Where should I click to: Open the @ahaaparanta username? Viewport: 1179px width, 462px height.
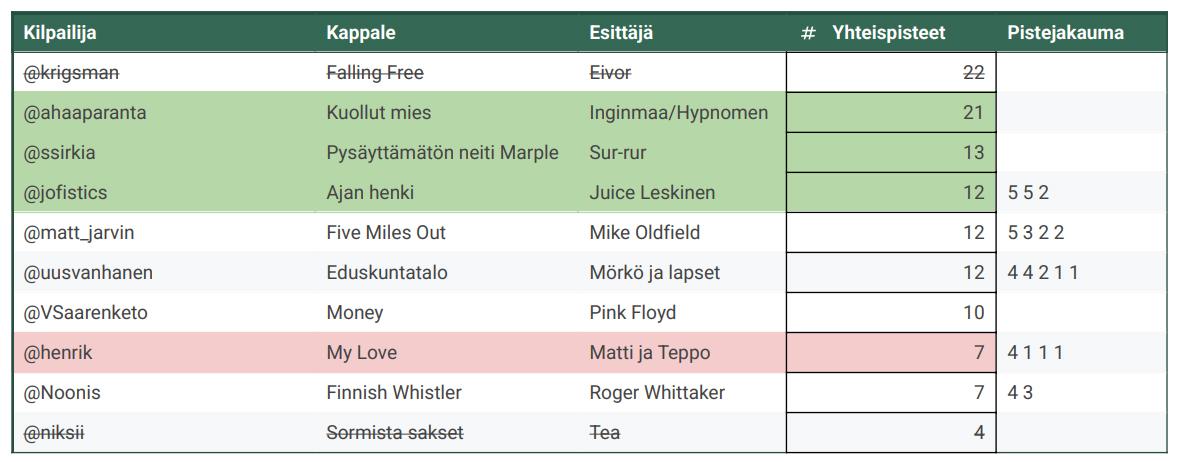tap(85, 113)
